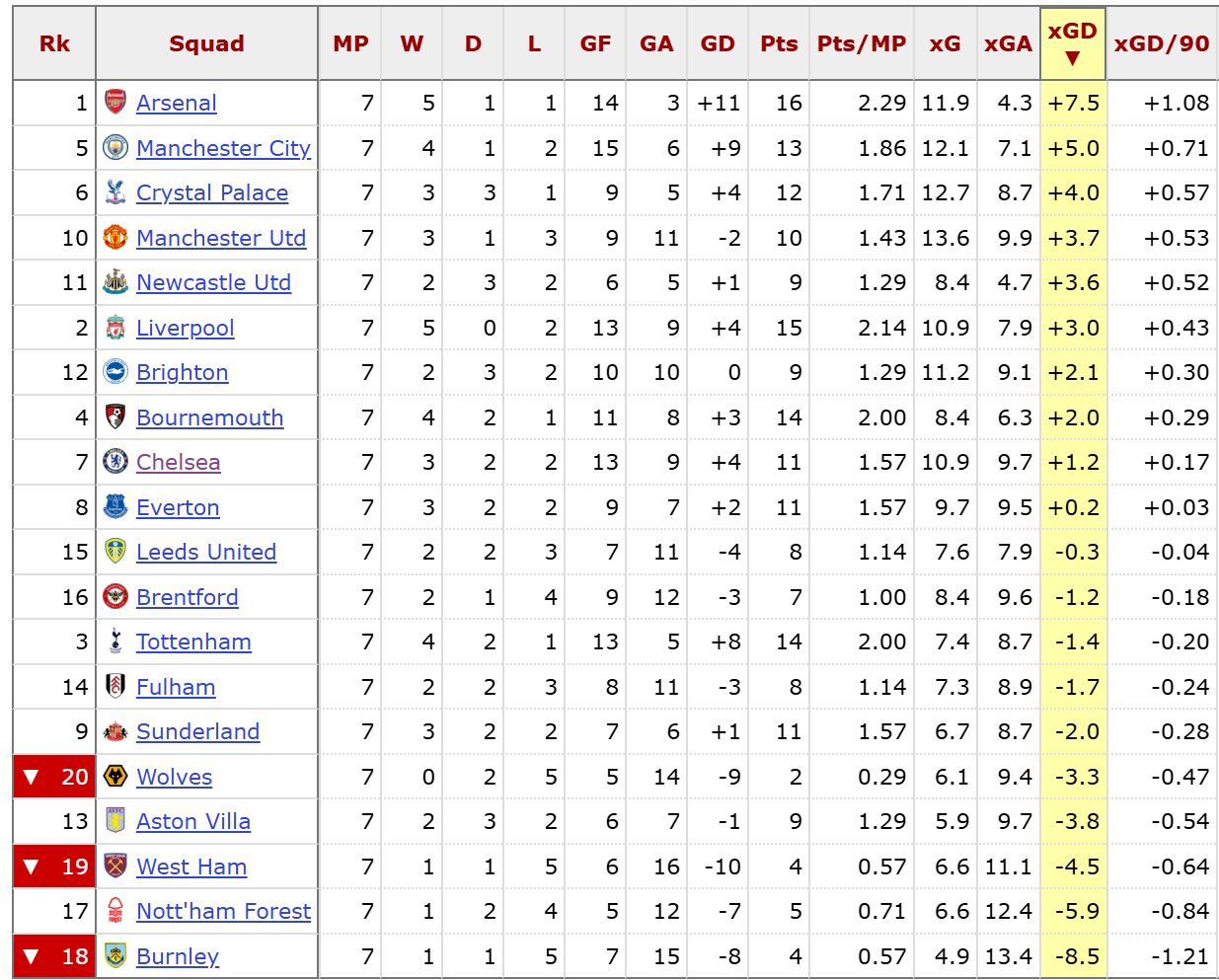Screen dimensions: 1219x980
Task: Click the red arrow next to West Ham
Action: click(x=33, y=867)
